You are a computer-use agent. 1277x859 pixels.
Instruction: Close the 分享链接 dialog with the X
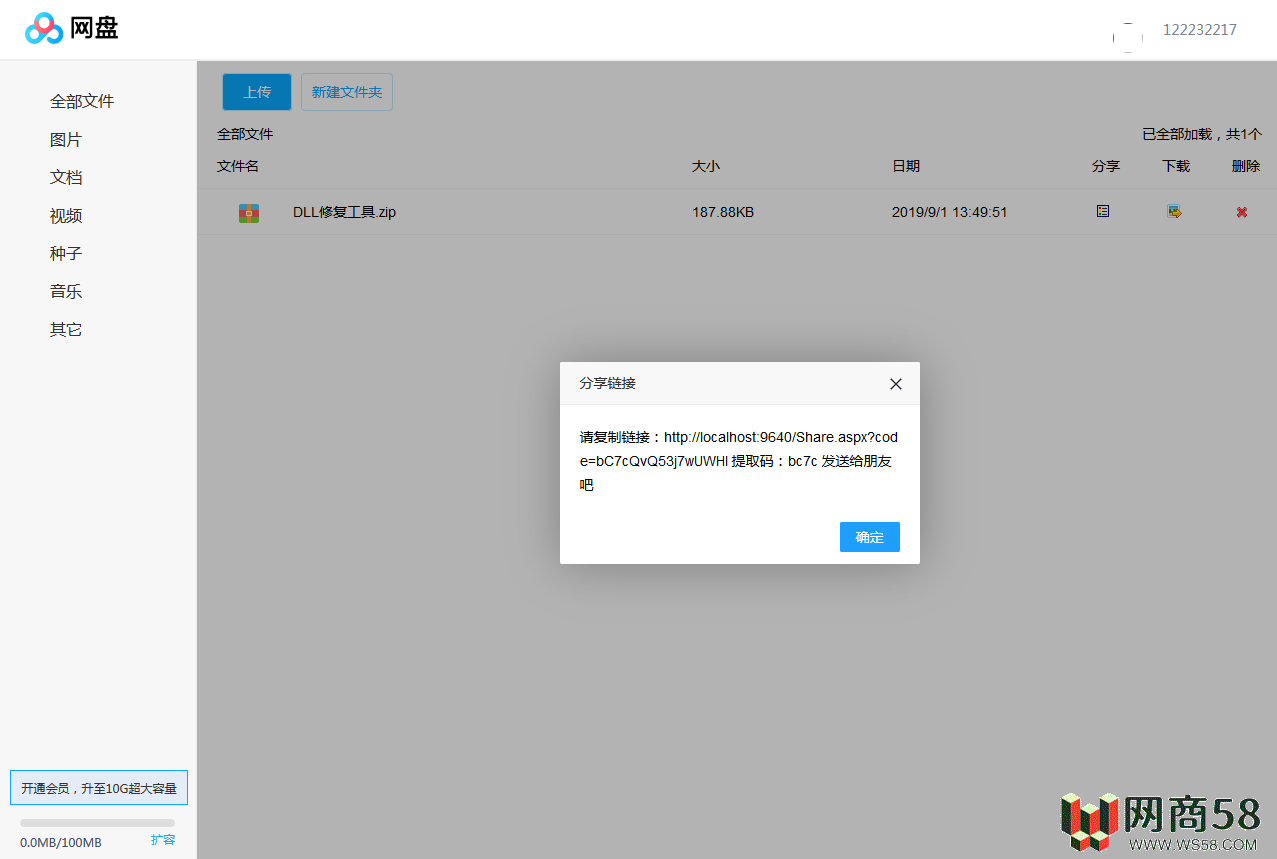[896, 384]
